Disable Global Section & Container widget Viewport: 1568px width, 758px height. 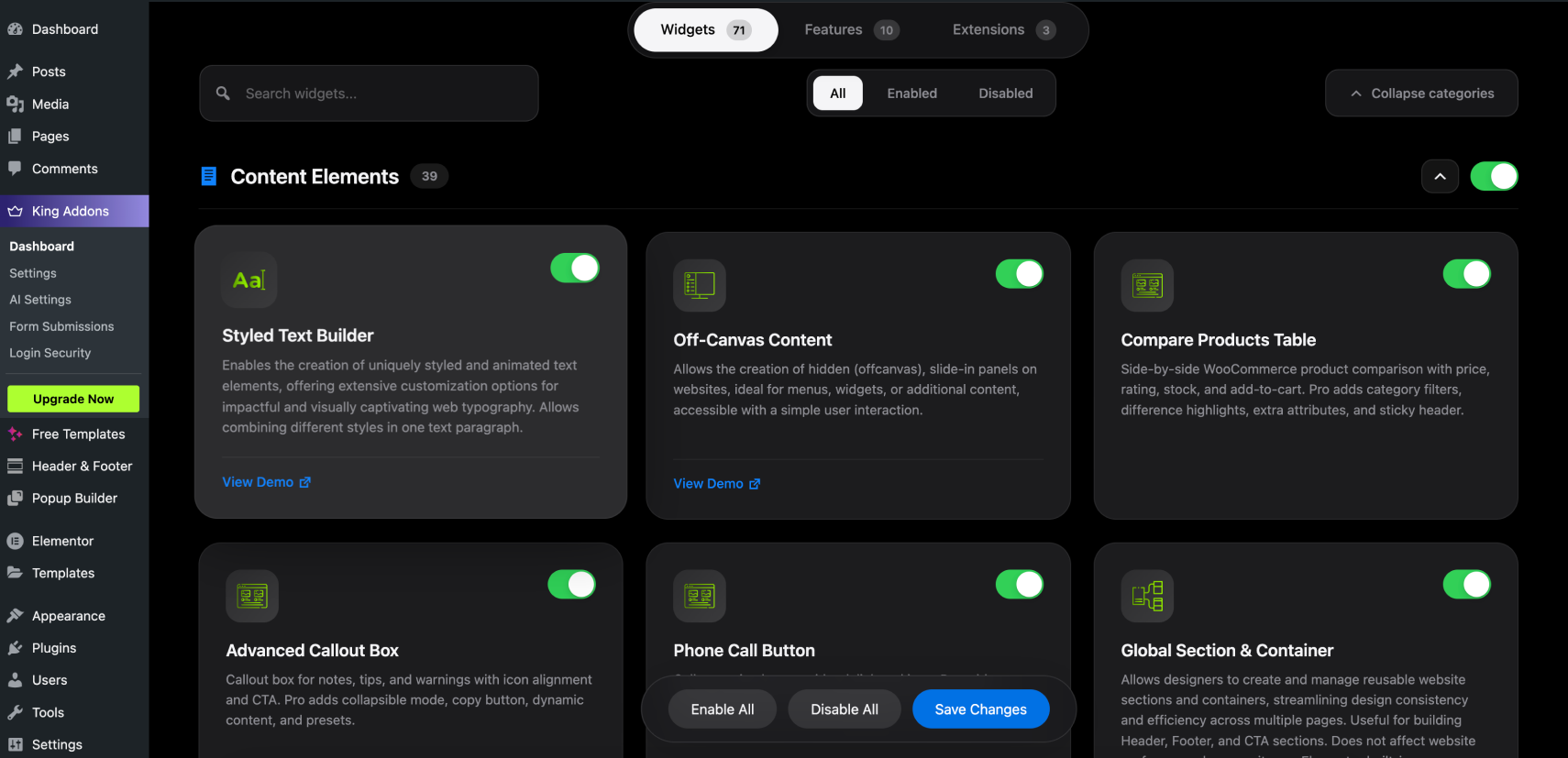coord(1467,584)
